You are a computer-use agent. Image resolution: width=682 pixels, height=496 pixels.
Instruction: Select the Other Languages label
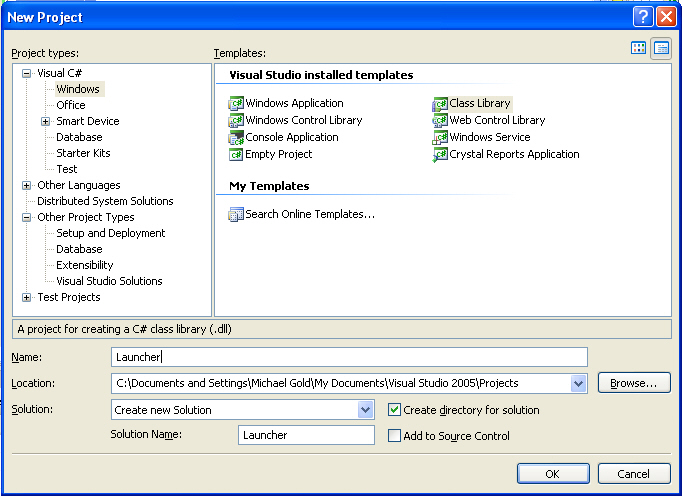tap(79, 185)
